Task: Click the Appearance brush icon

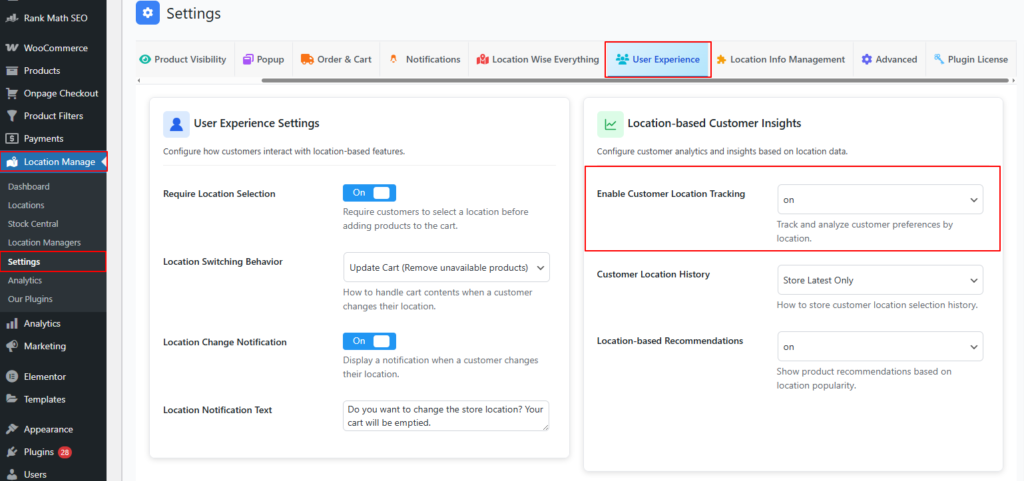Action: (12, 429)
